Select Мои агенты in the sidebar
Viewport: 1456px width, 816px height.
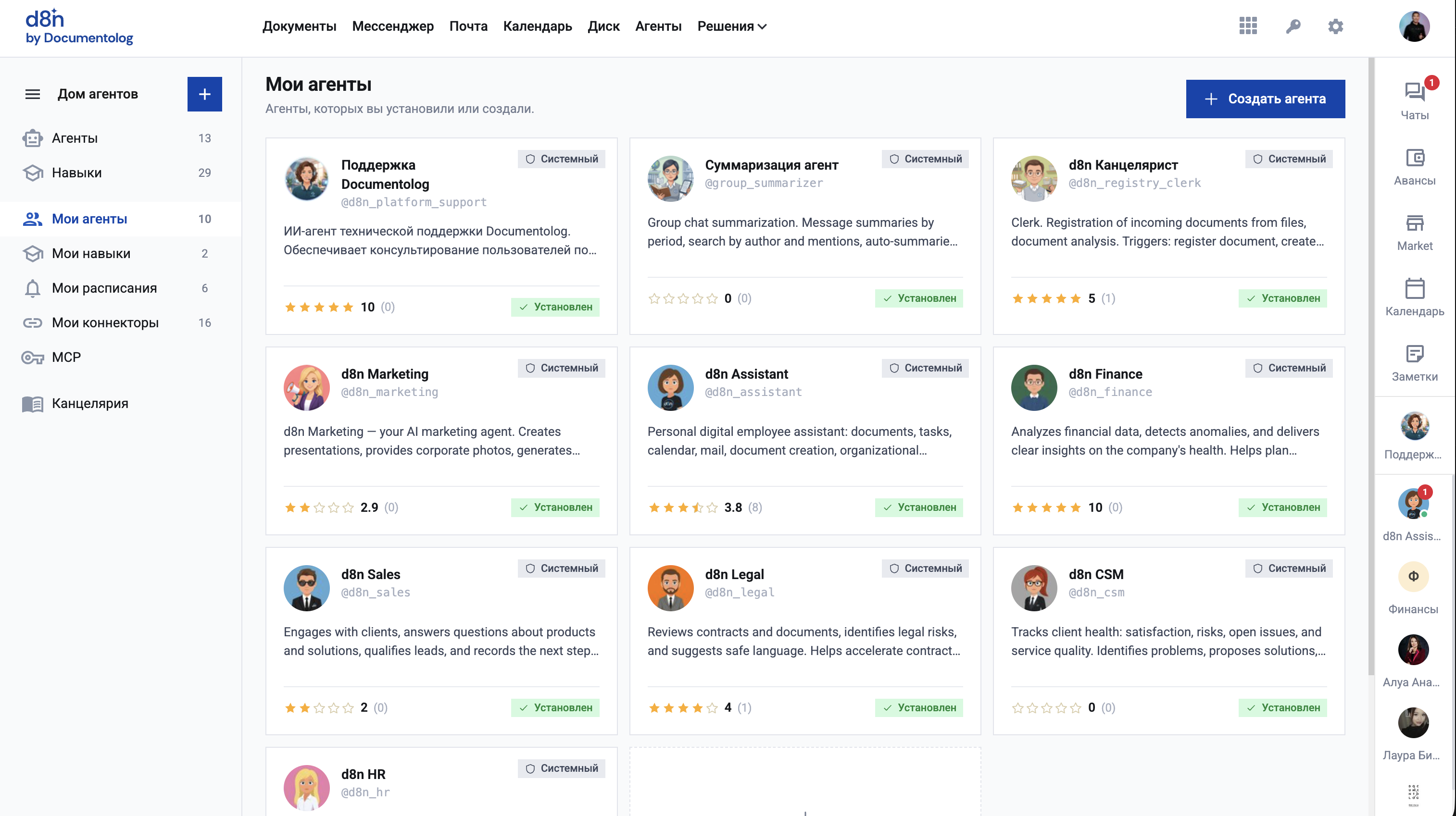click(120, 219)
